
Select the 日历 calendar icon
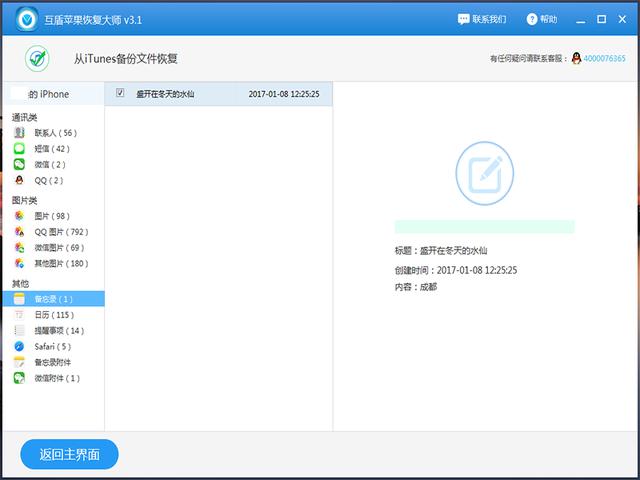click(19, 315)
